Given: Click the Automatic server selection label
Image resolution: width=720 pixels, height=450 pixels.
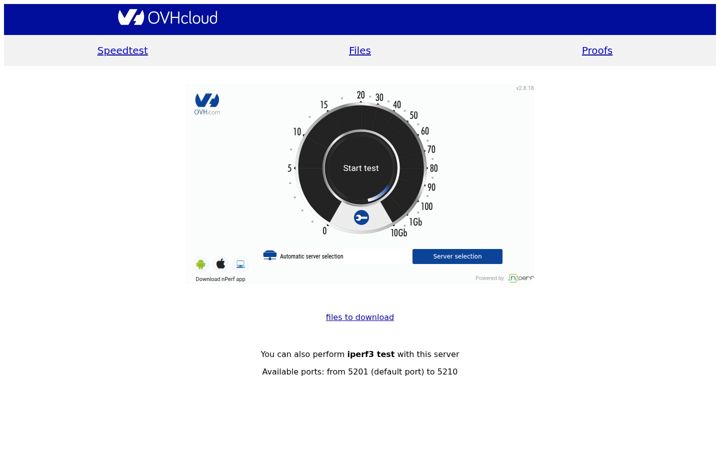Looking at the screenshot, I should pos(312,256).
